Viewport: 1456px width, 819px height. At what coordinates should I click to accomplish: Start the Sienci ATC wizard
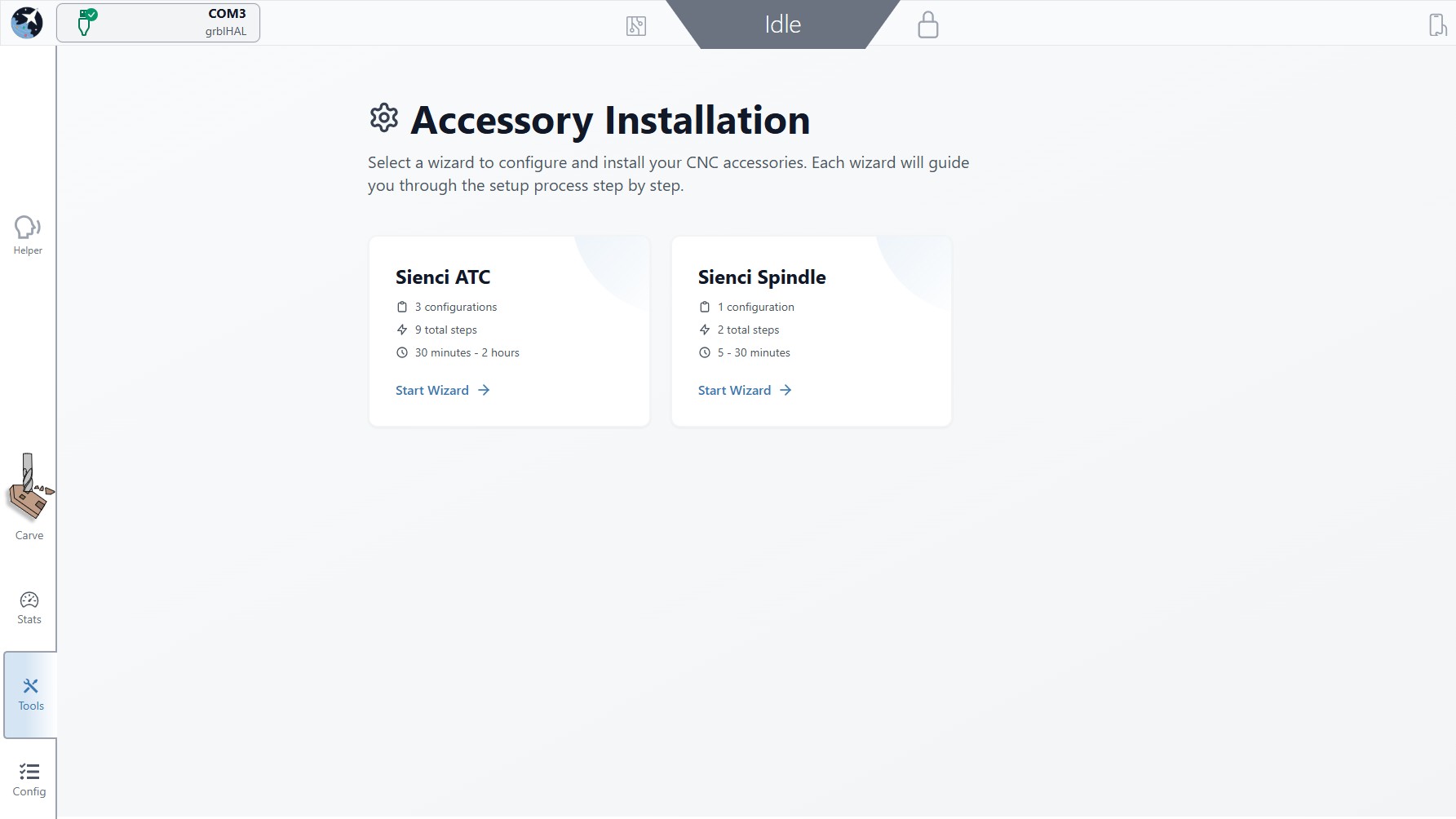pyautogui.click(x=432, y=391)
